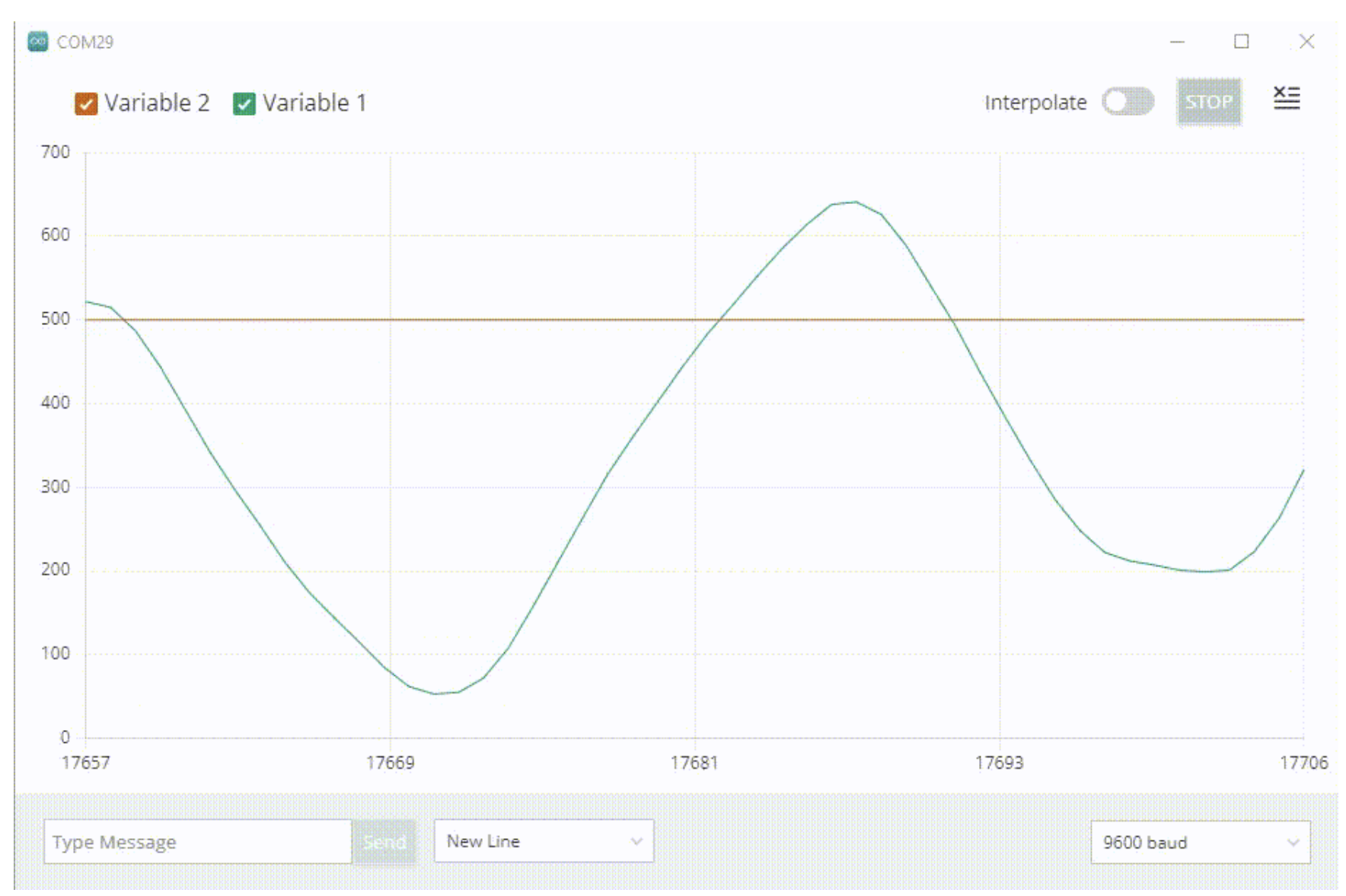
Task: Focus the Type Message input field
Action: tap(198, 841)
